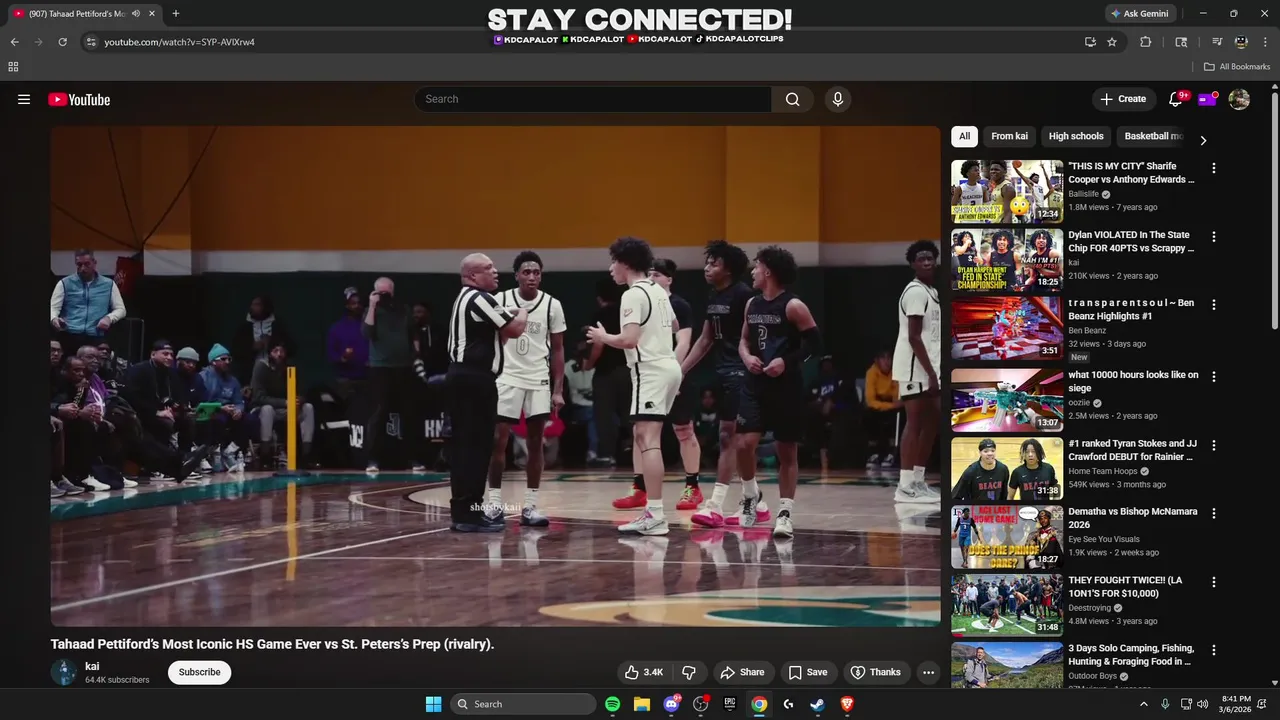Start voice search with microphone icon
The image size is (1280, 720).
pyautogui.click(x=838, y=99)
